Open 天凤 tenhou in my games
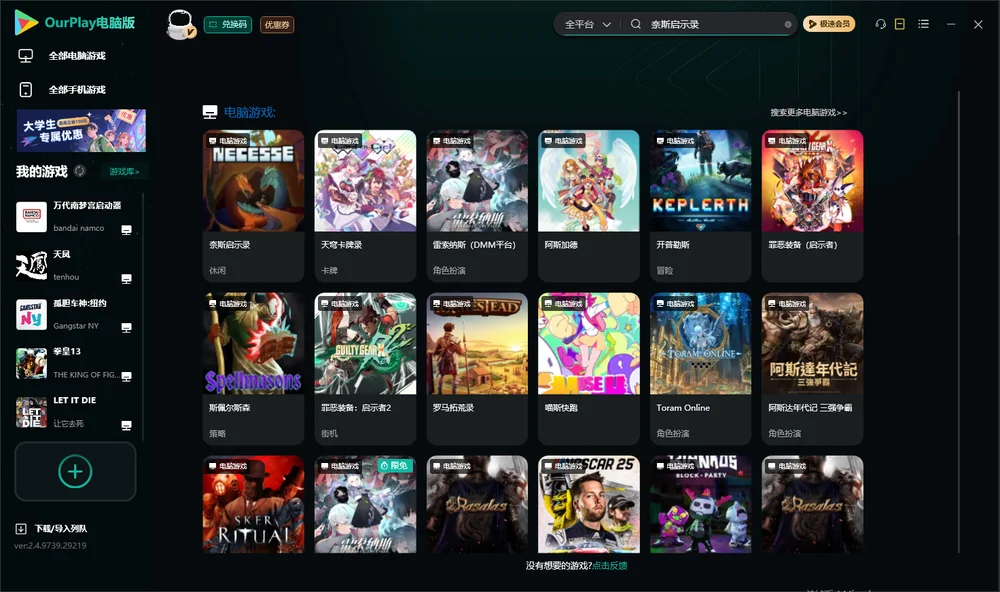 tap(74, 266)
